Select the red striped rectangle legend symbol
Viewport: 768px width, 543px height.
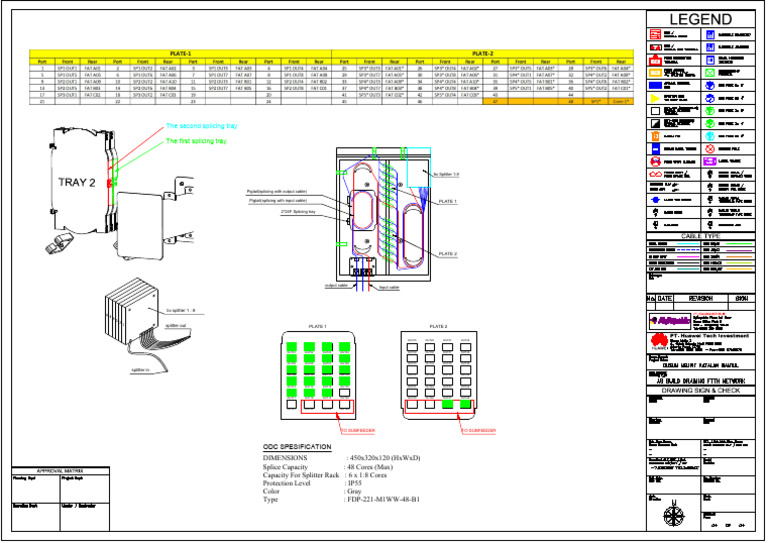(655, 34)
